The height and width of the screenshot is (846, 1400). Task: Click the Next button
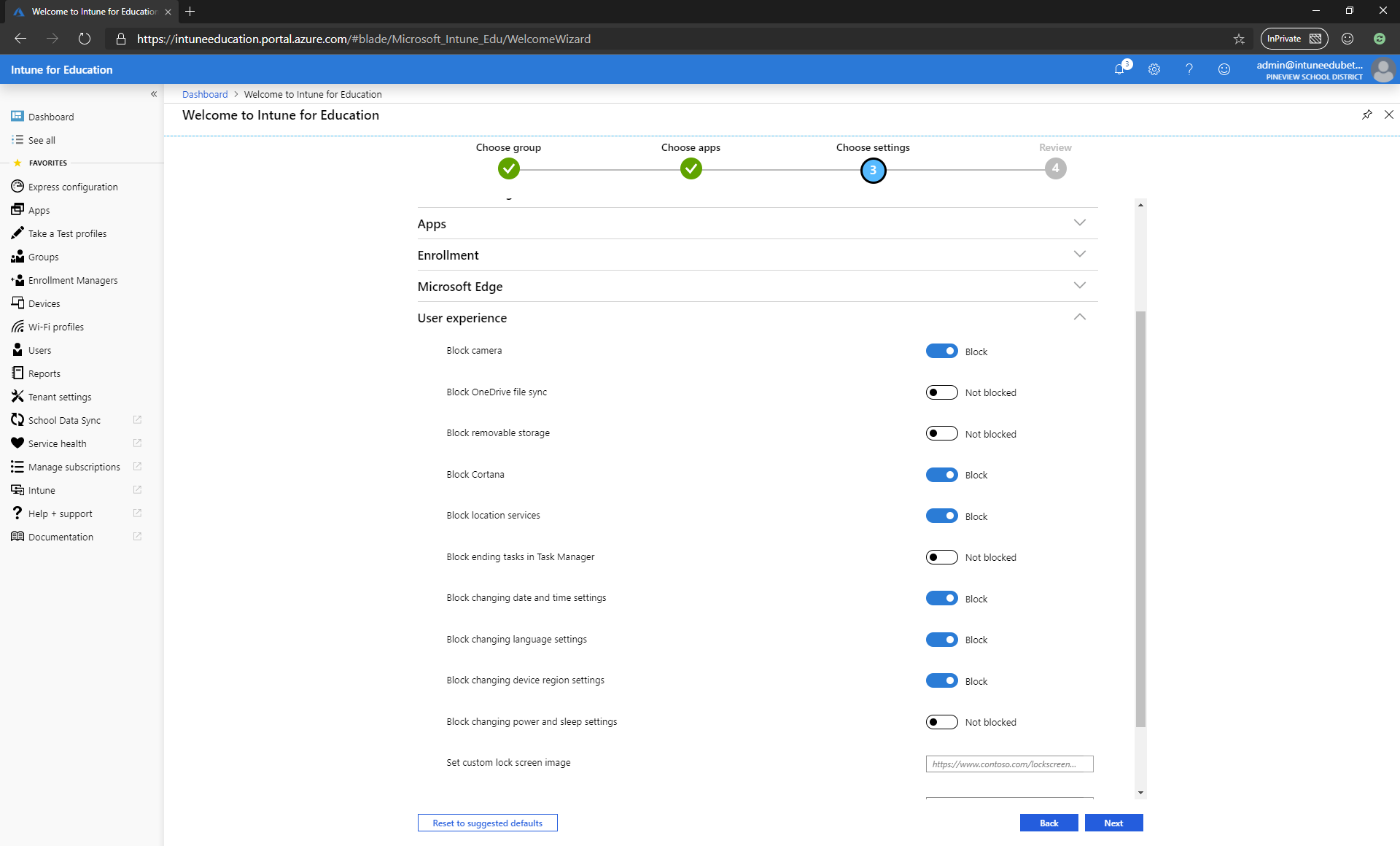click(1114, 822)
